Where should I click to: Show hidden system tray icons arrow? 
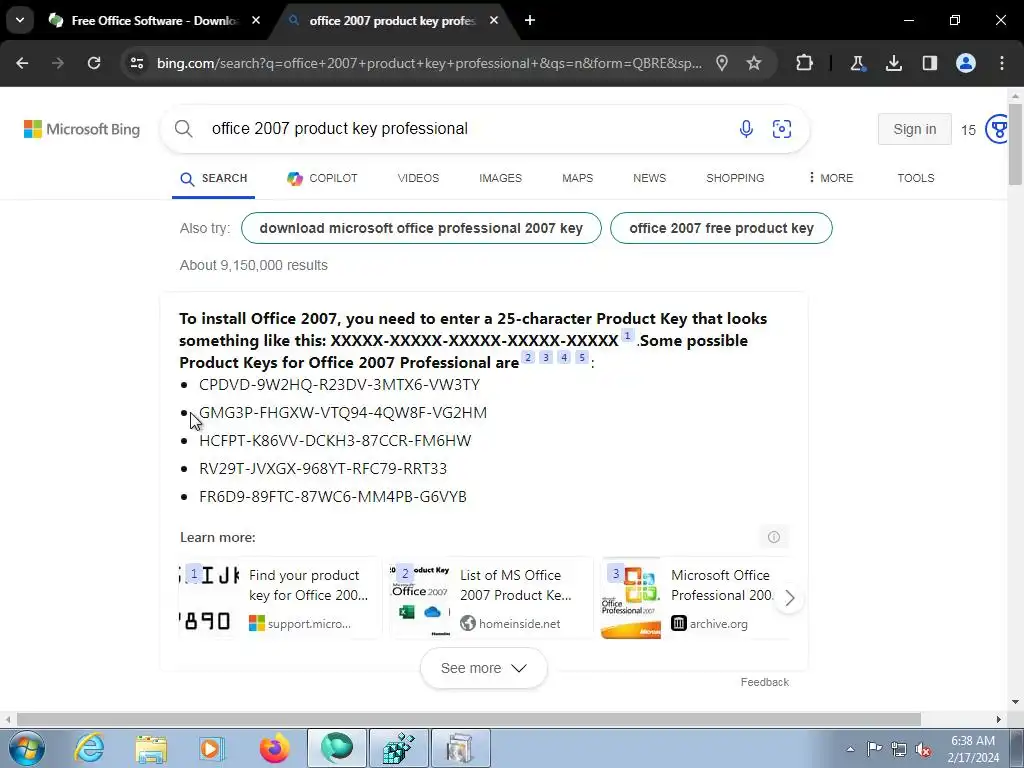(x=850, y=749)
